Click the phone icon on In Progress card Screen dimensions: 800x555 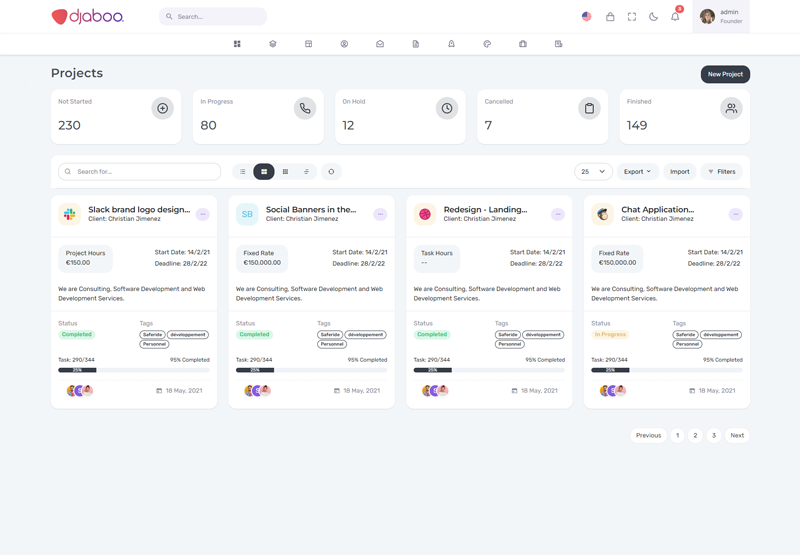(305, 108)
